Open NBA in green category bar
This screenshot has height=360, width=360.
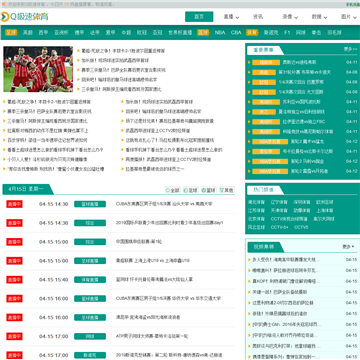pyautogui.click(x=220, y=33)
